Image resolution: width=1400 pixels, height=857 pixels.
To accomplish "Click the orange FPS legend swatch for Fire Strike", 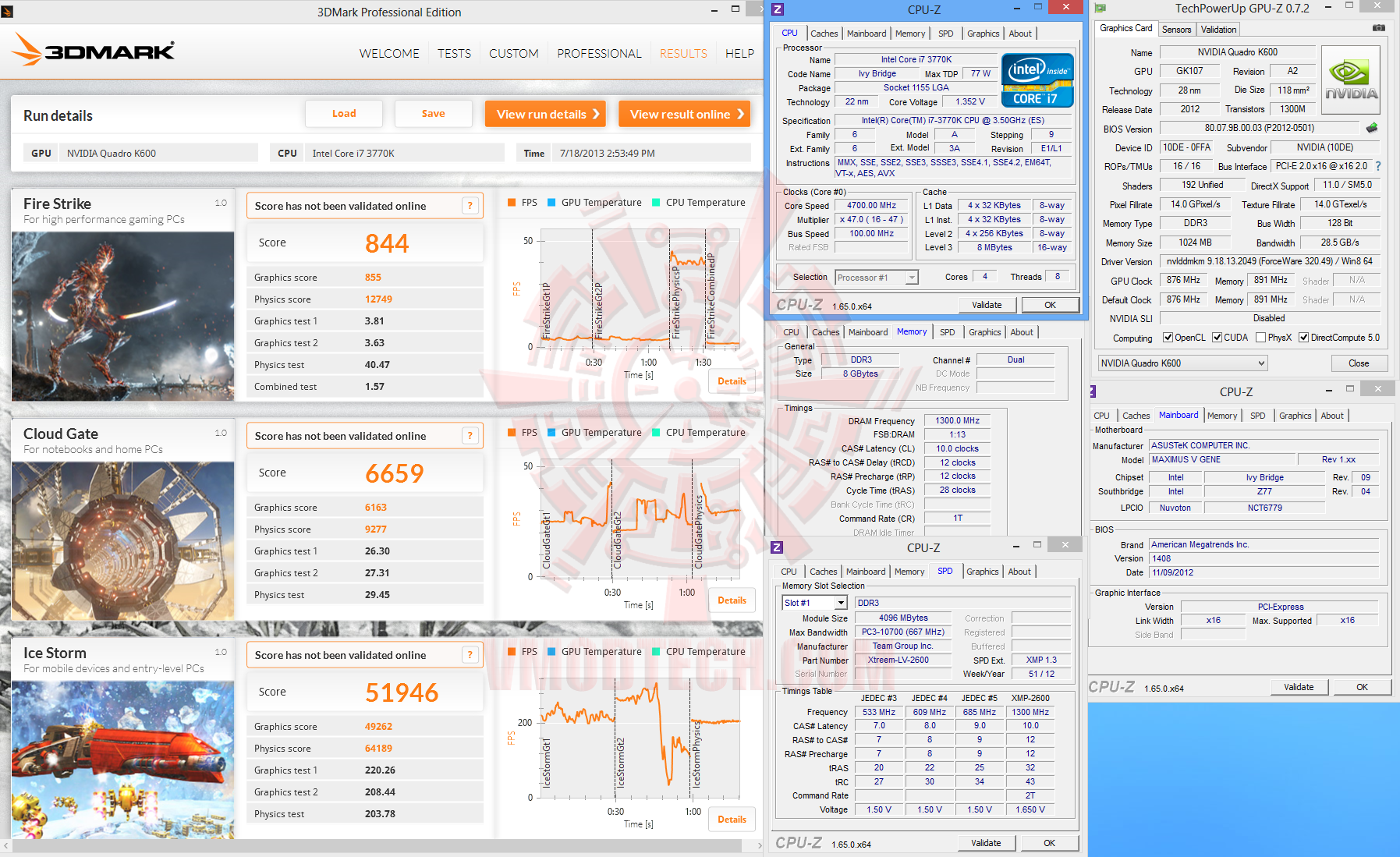I will click(512, 203).
